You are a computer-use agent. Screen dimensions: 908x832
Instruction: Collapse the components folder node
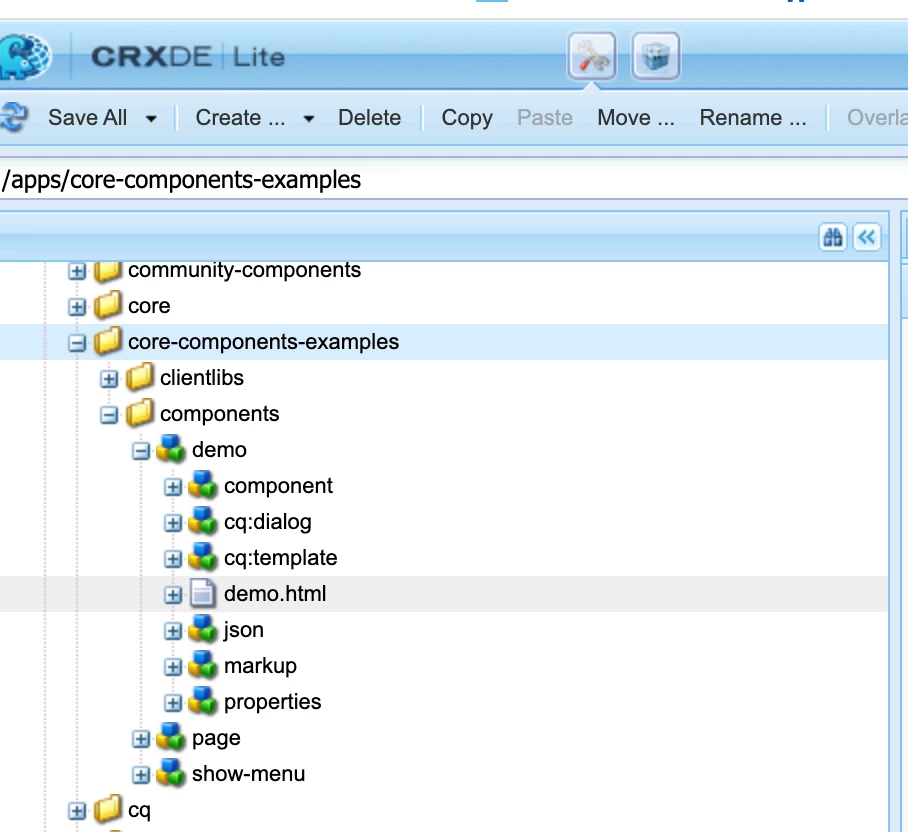pyautogui.click(x=108, y=415)
